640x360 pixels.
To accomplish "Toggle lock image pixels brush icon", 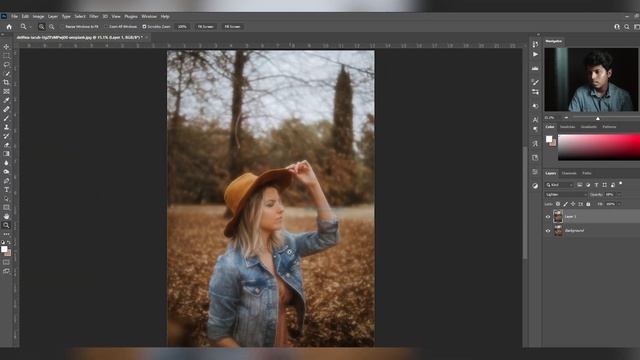I will 565,204.
